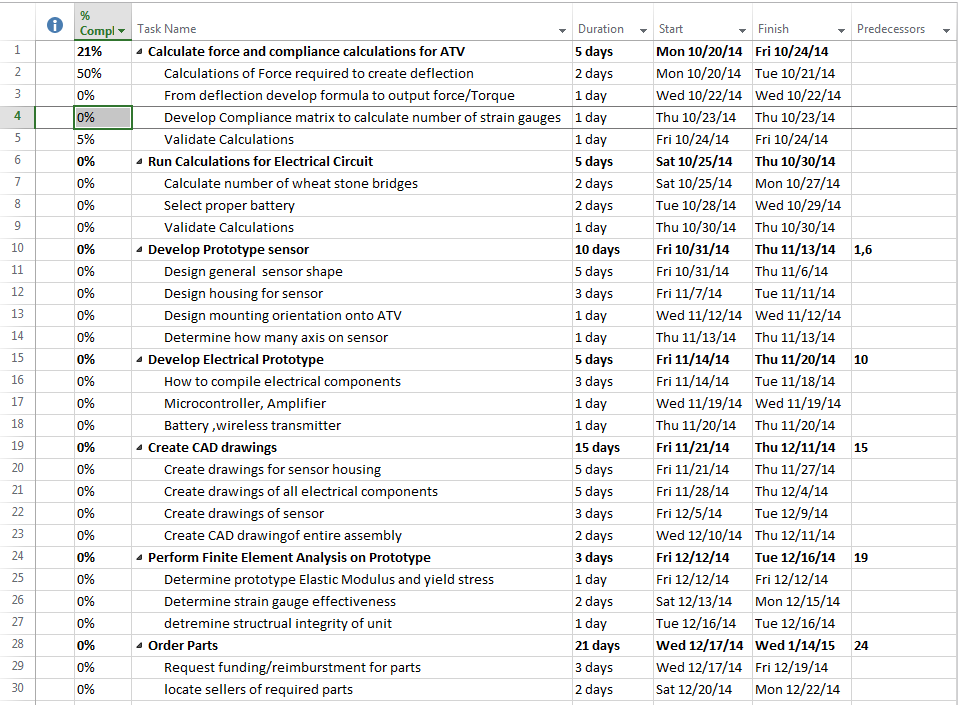This screenshot has width=958, height=705.
Task: Click the 21% complete cell
Action: tap(103, 51)
